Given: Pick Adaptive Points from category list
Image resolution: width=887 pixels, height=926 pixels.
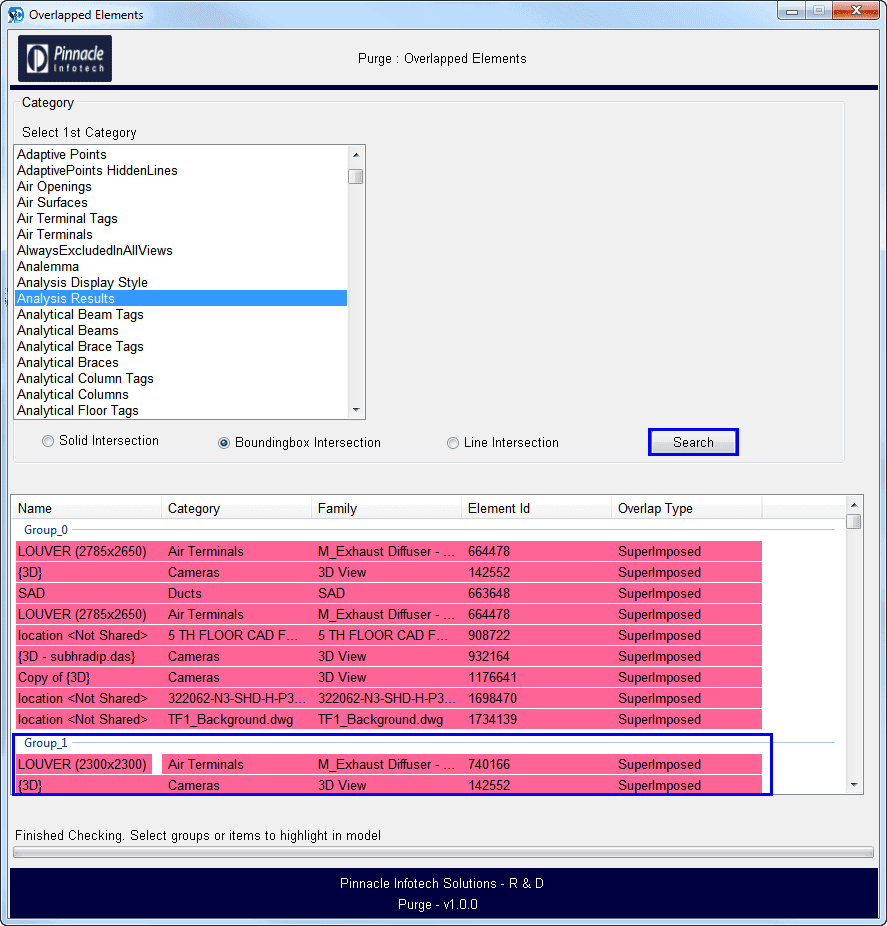Looking at the screenshot, I should 62,154.
